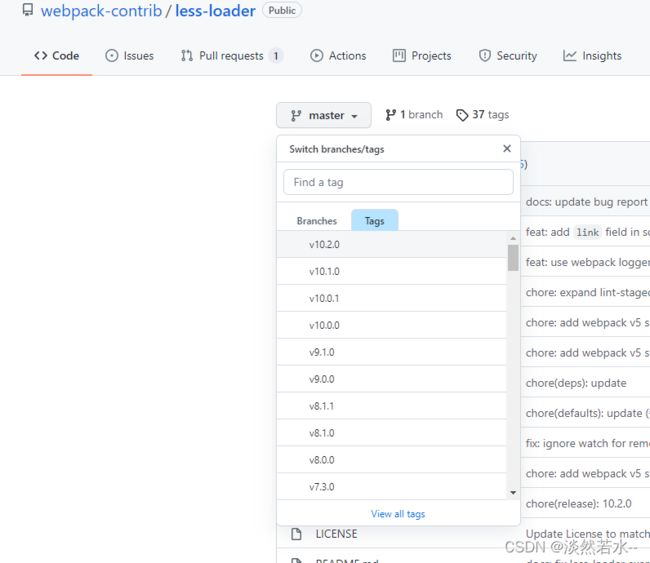Screen dimensions: 650x563
Task: Open the Pull requests tab
Action: [x=232, y=56]
